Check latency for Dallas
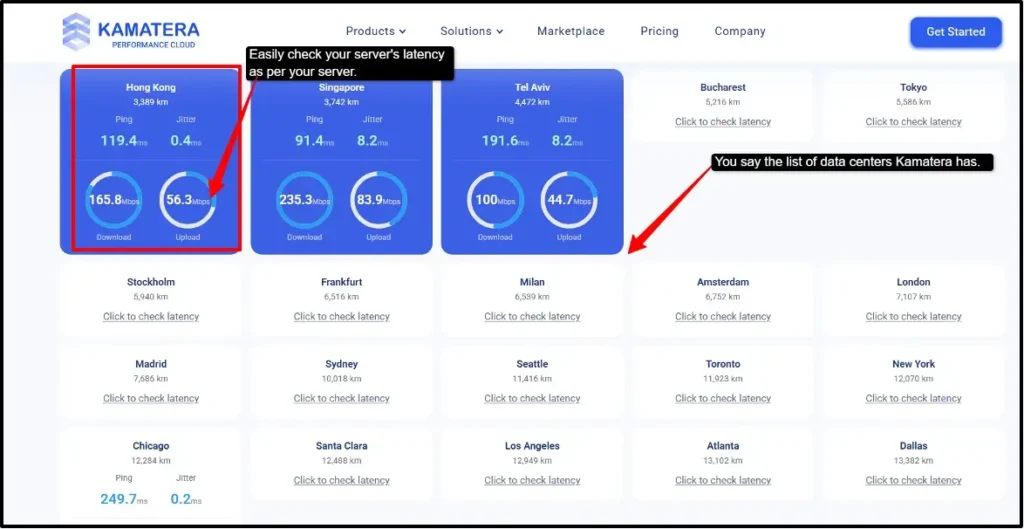Screen dimensions: 1024x529 pyautogui.click(x=914, y=480)
